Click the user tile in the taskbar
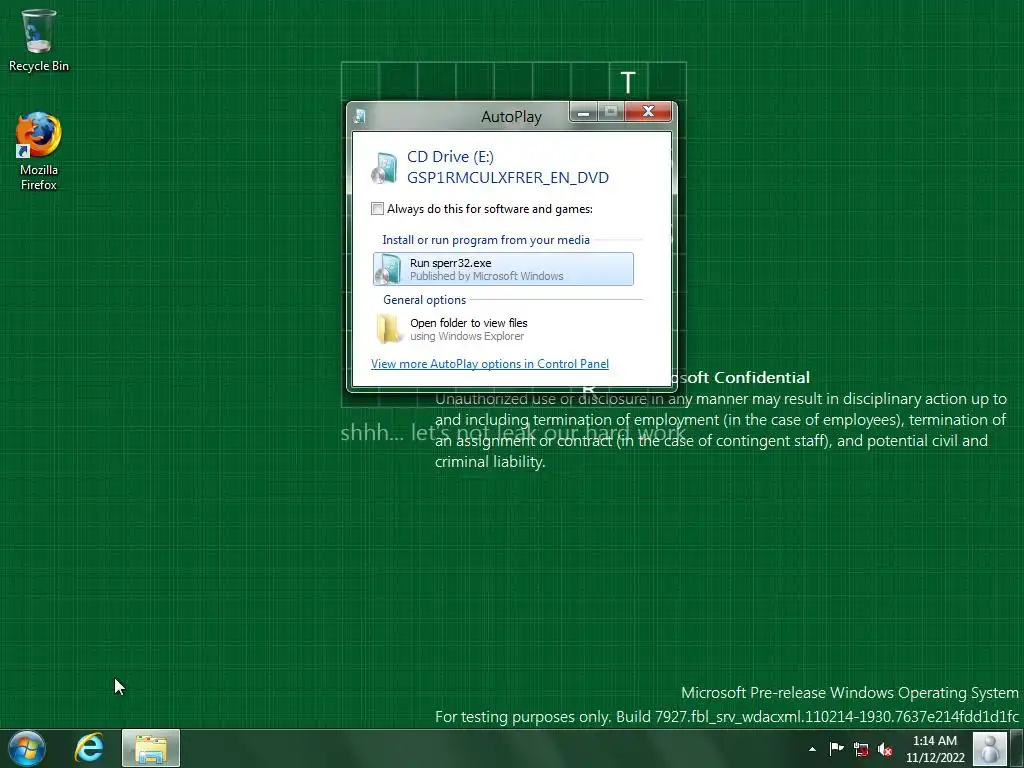This screenshot has width=1024, height=768. 990,748
